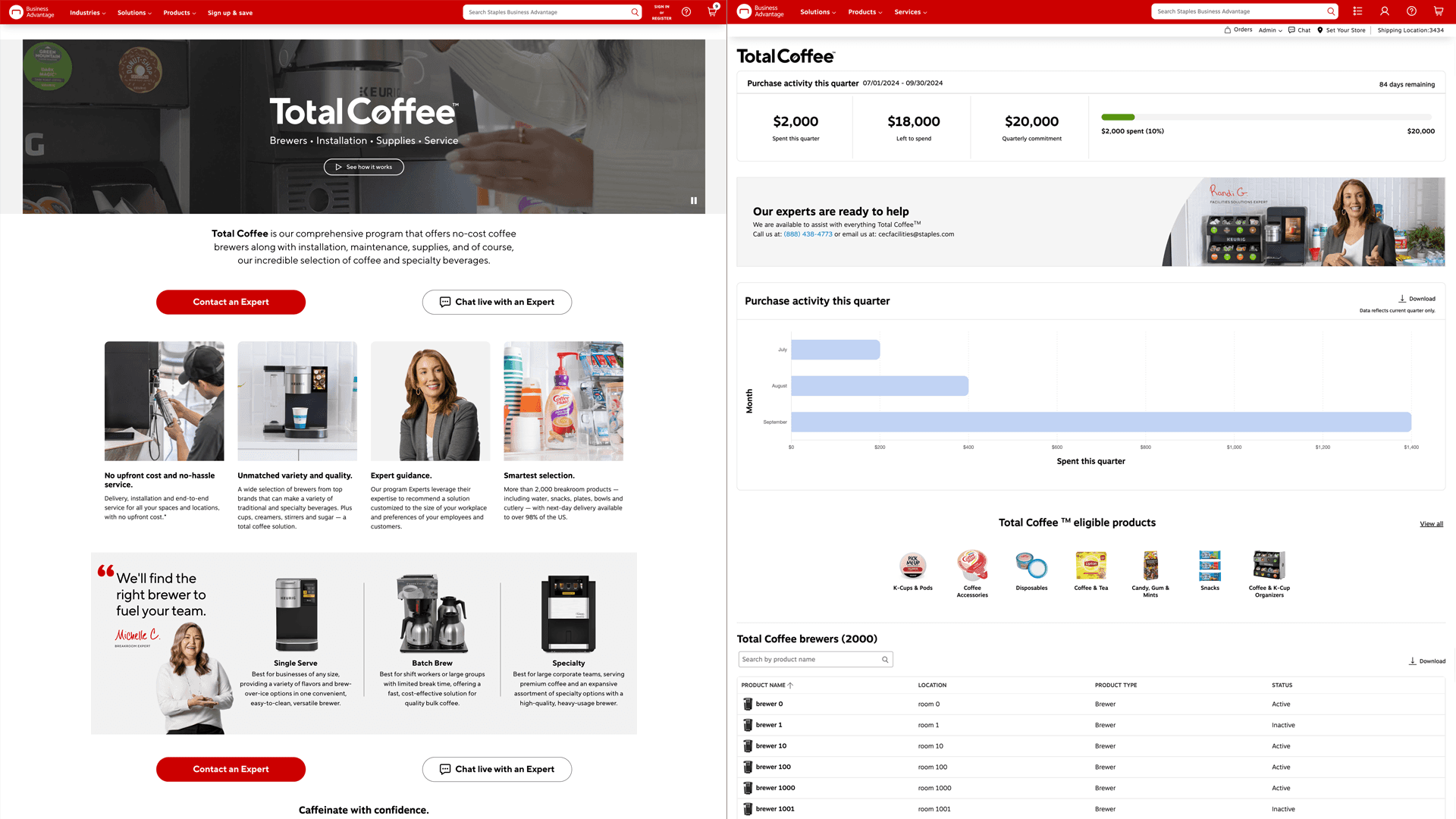This screenshot has width=1456, height=819.
Task: Open the shopping cart icon in left header
Action: click(712, 11)
